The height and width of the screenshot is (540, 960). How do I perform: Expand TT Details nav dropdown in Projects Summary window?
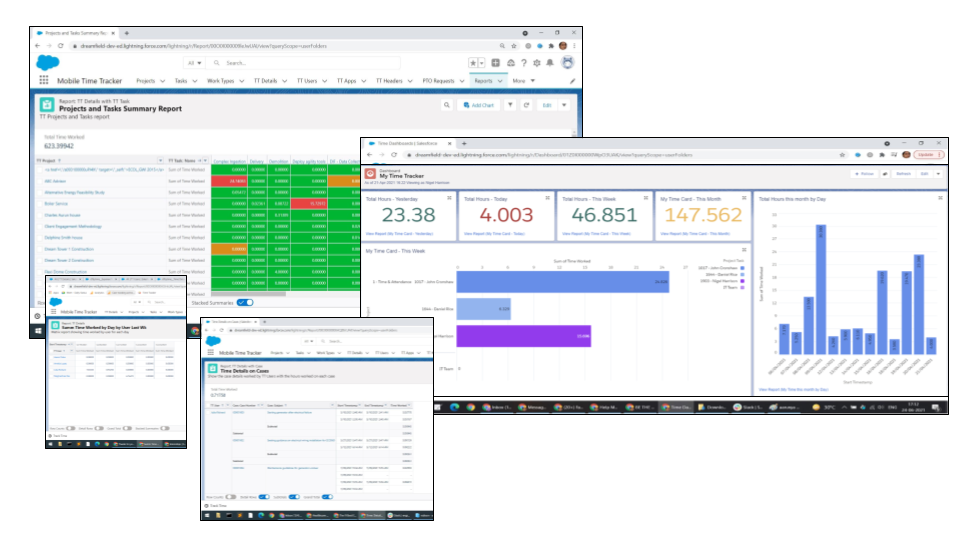(285, 81)
